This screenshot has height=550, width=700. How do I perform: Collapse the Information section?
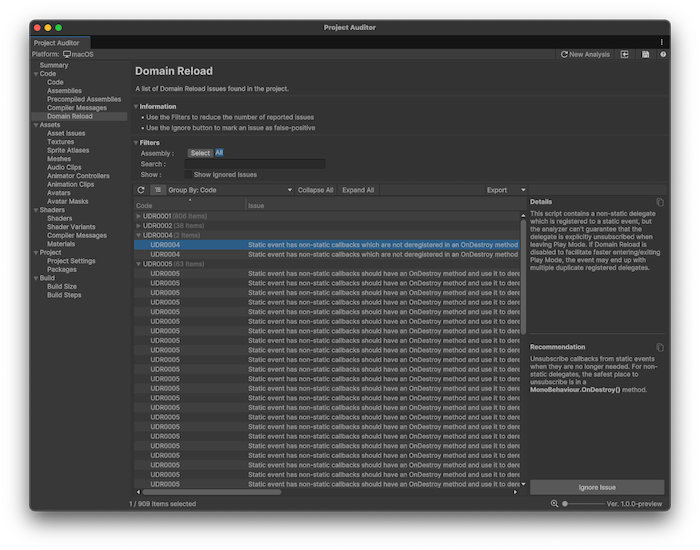pos(137,106)
